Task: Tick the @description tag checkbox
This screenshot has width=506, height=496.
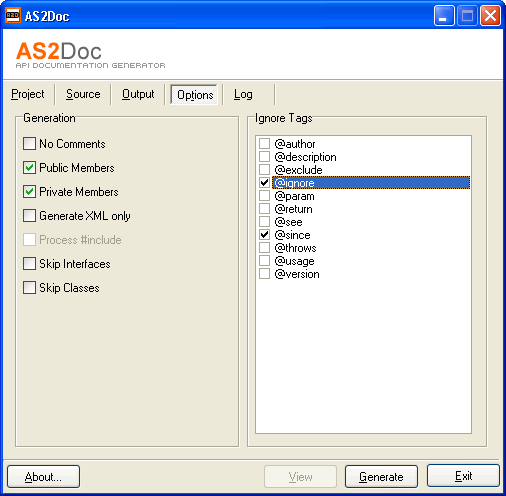Action: tap(264, 157)
